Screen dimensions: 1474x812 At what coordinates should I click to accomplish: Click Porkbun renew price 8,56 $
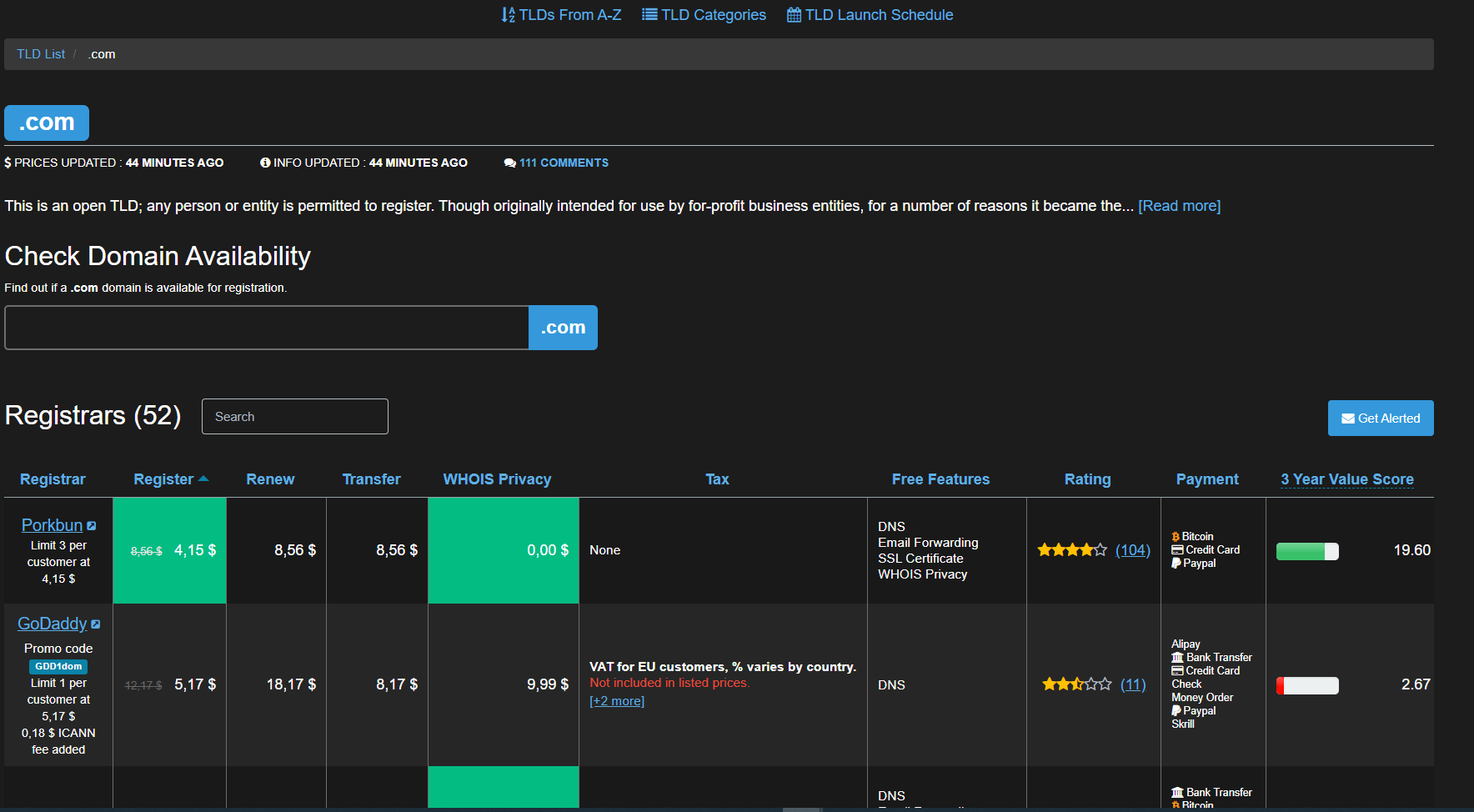click(x=295, y=550)
